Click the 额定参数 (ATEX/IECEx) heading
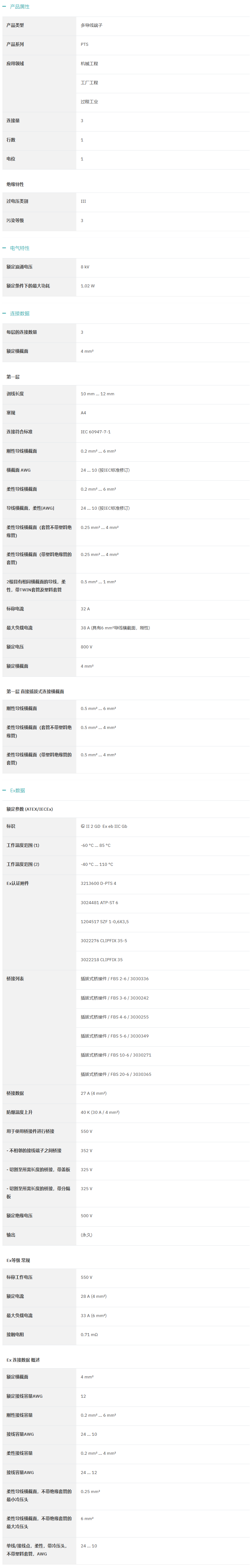 click(30, 809)
